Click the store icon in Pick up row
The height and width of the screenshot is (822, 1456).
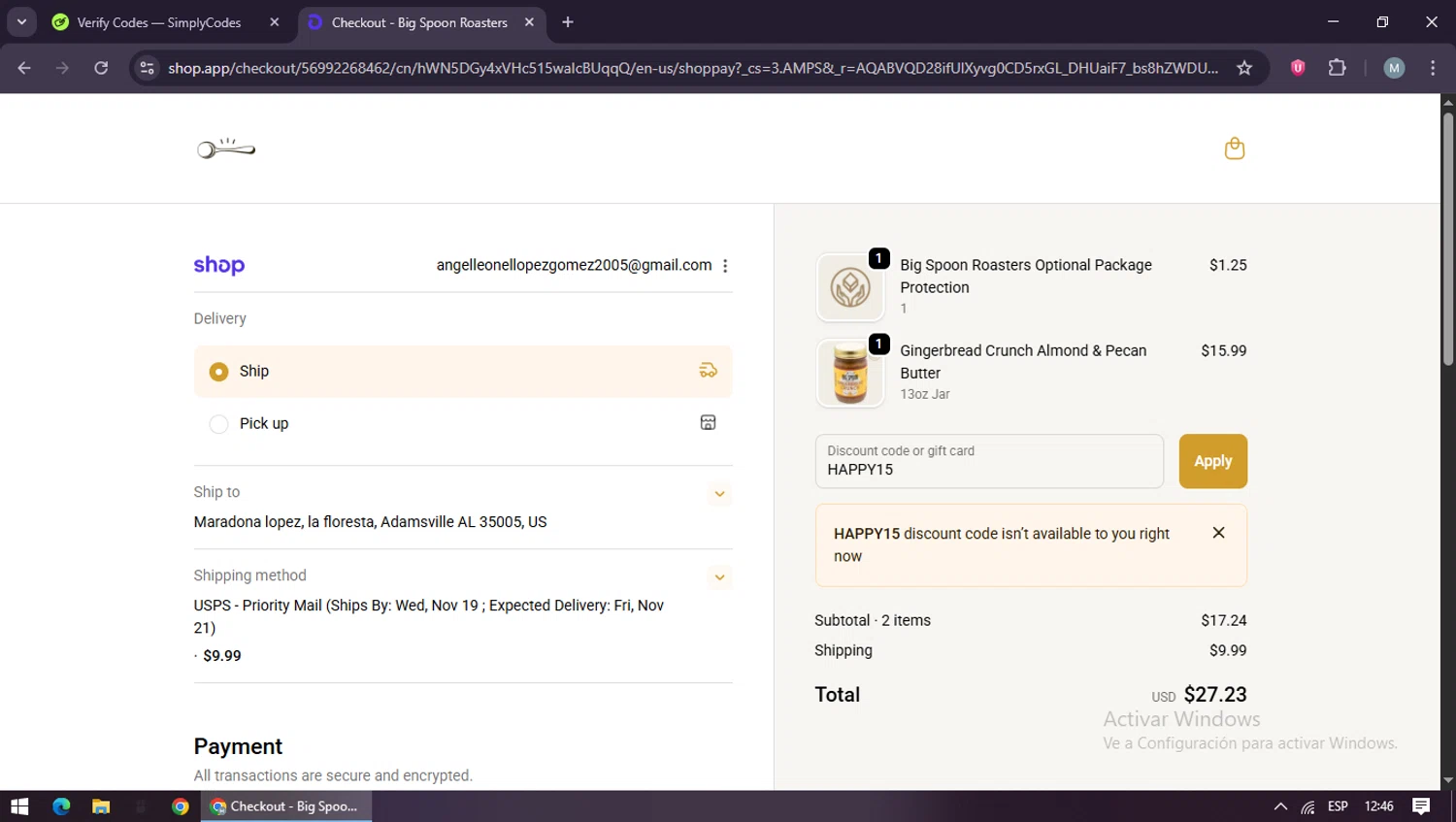pyautogui.click(x=709, y=422)
